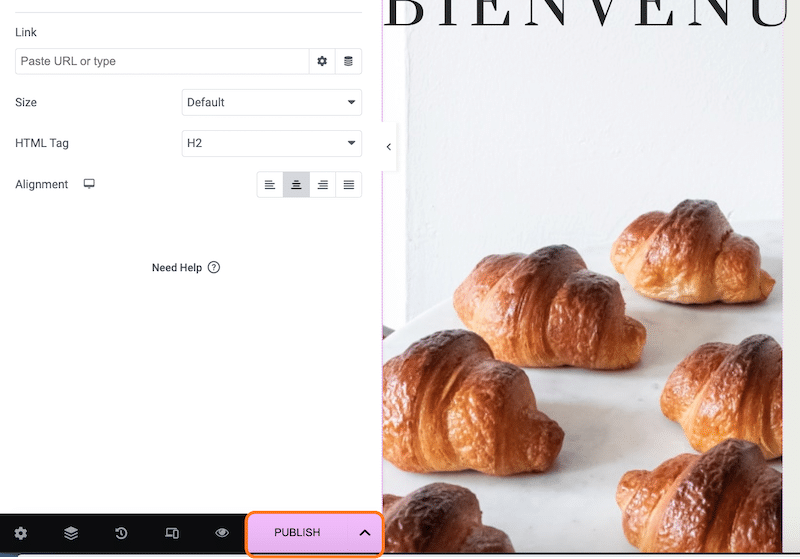Switch Responsive mode icon

[x=172, y=533]
